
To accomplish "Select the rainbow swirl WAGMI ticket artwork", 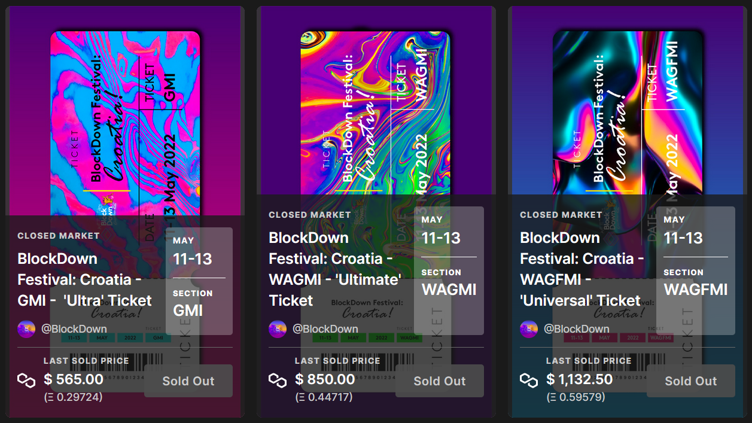I will pos(376,113).
